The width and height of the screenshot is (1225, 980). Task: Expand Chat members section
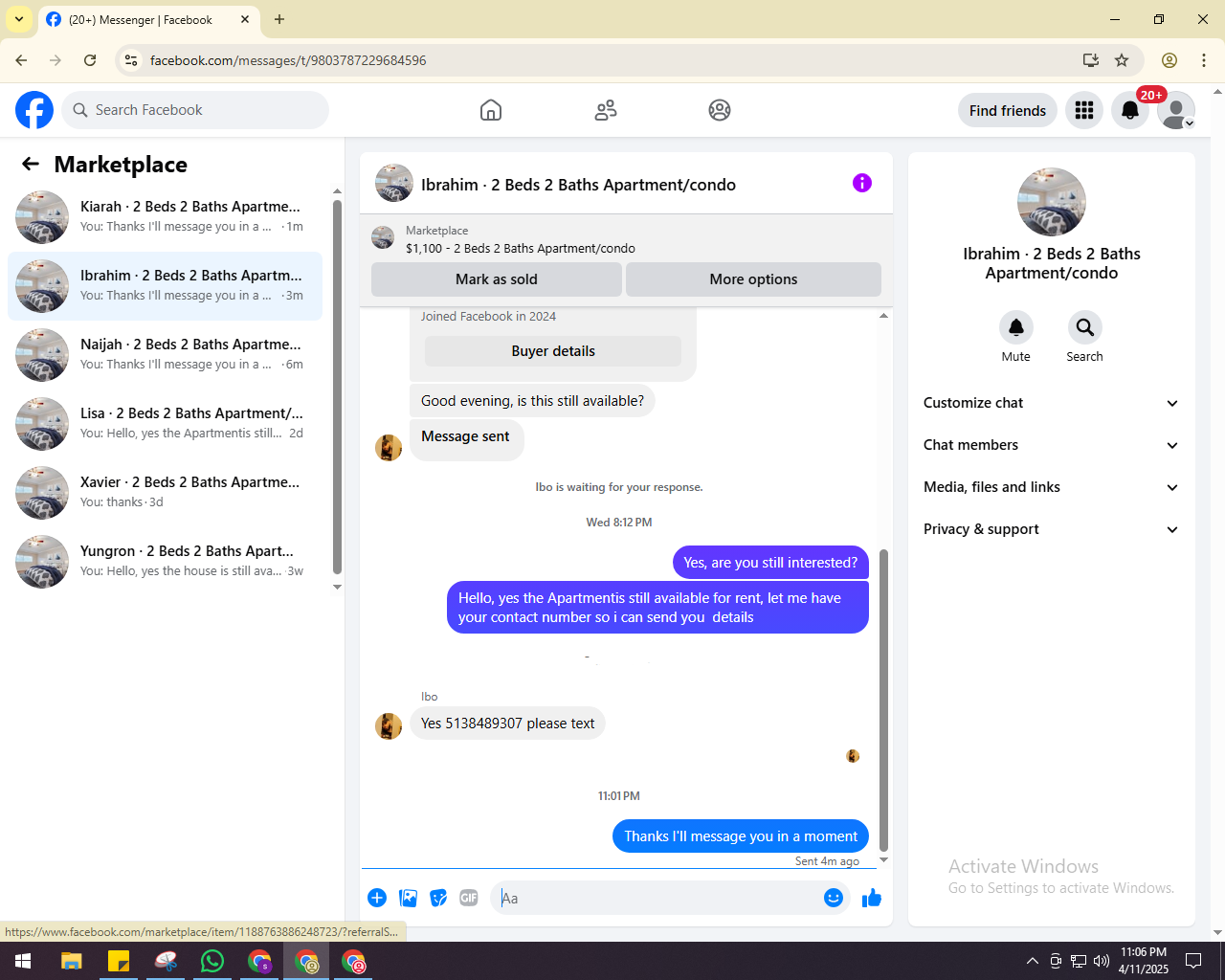click(1051, 445)
